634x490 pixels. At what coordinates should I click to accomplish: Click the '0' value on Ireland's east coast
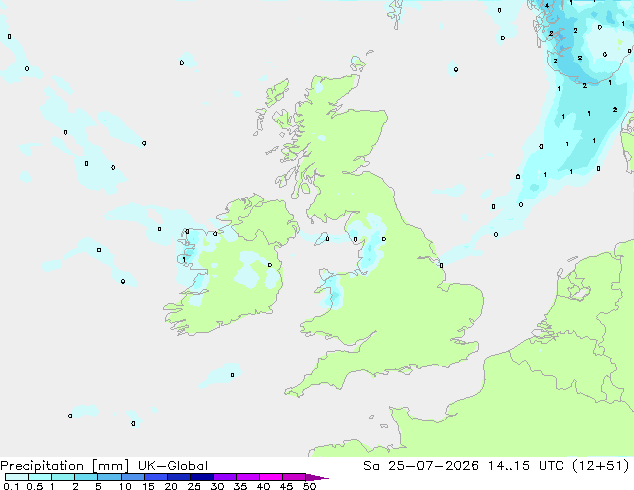click(270, 265)
